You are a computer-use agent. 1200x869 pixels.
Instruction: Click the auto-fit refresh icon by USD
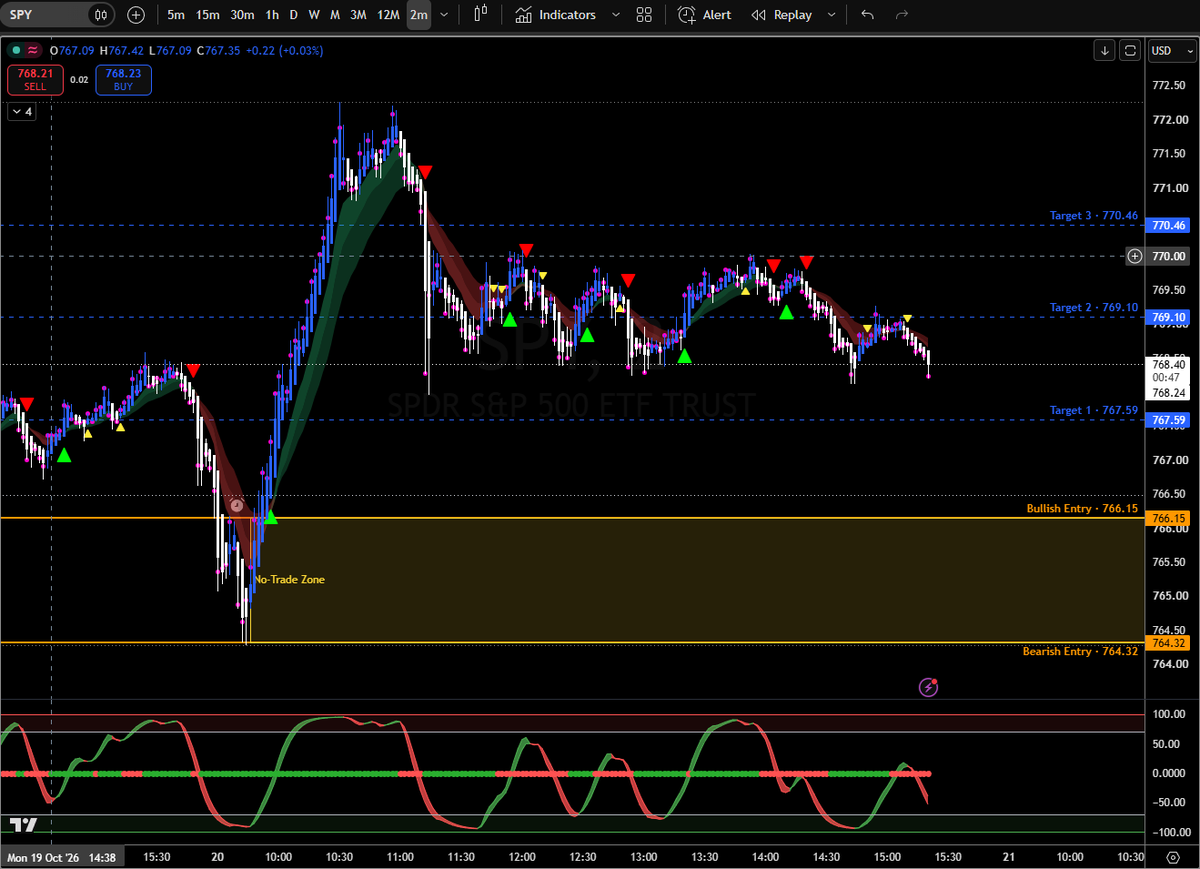tap(1130, 50)
